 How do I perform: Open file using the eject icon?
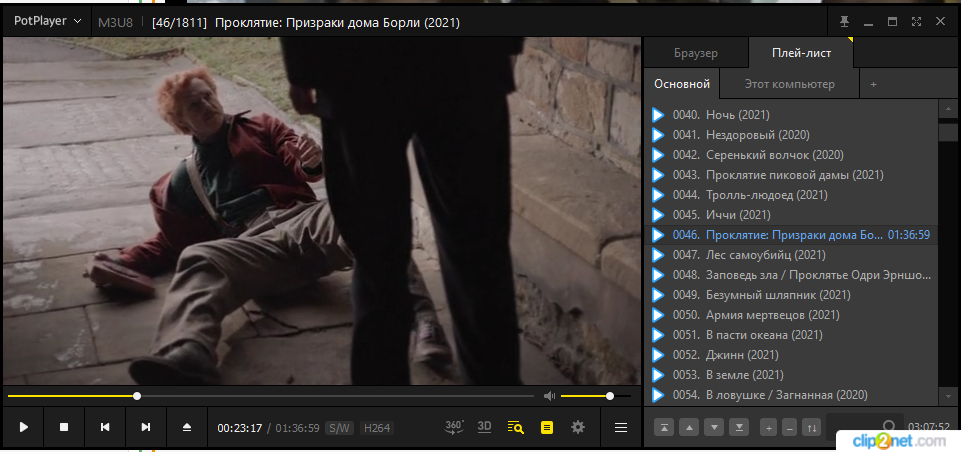187,427
